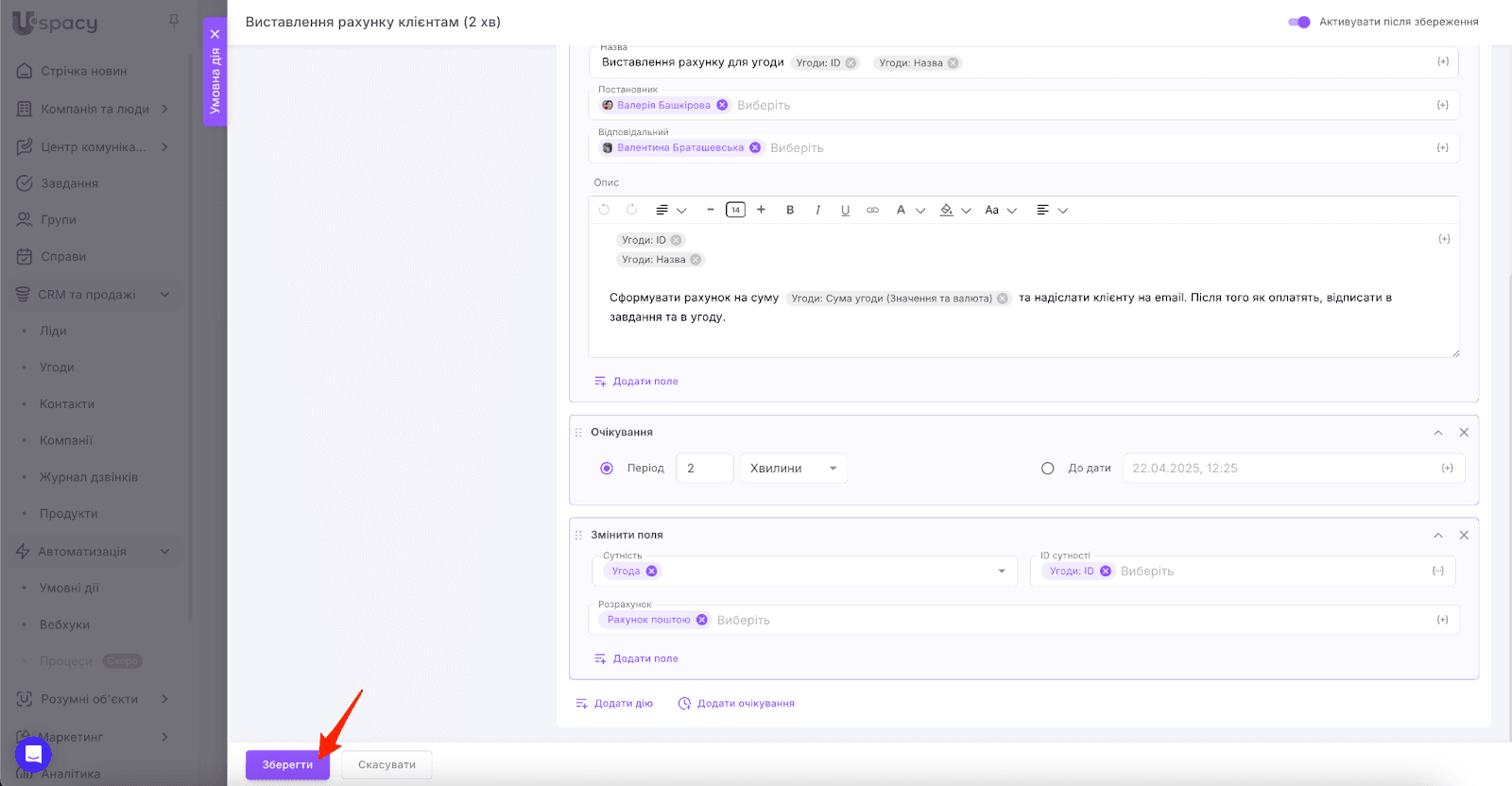
Task: Open the Сутність dropdown with Угода
Action: click(x=1001, y=571)
